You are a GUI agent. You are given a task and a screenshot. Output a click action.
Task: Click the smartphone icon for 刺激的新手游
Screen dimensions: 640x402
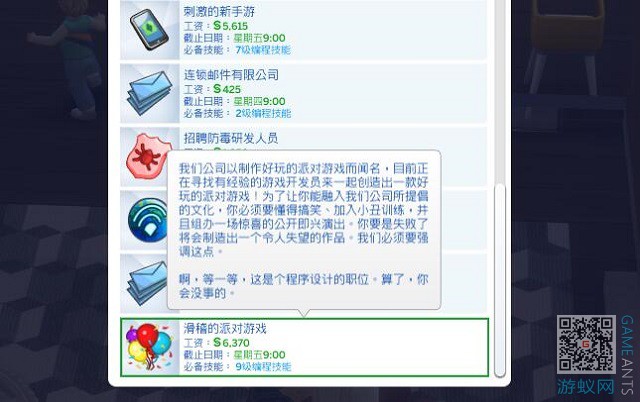[149, 29]
